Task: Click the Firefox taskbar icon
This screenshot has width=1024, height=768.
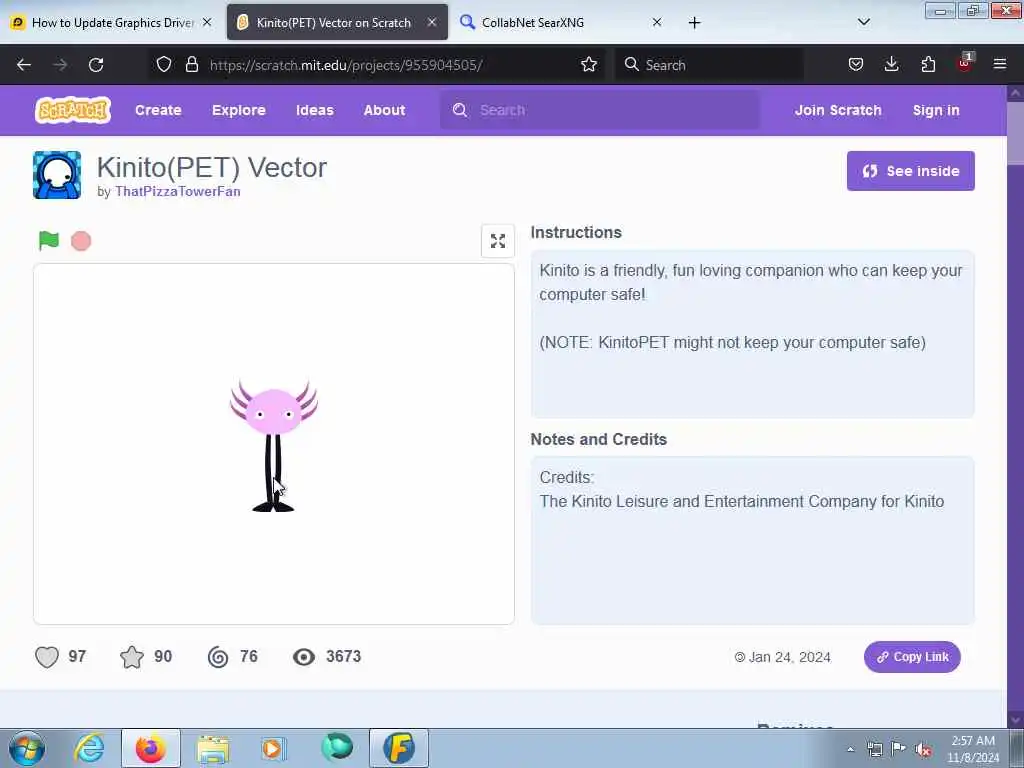Action: [x=151, y=748]
